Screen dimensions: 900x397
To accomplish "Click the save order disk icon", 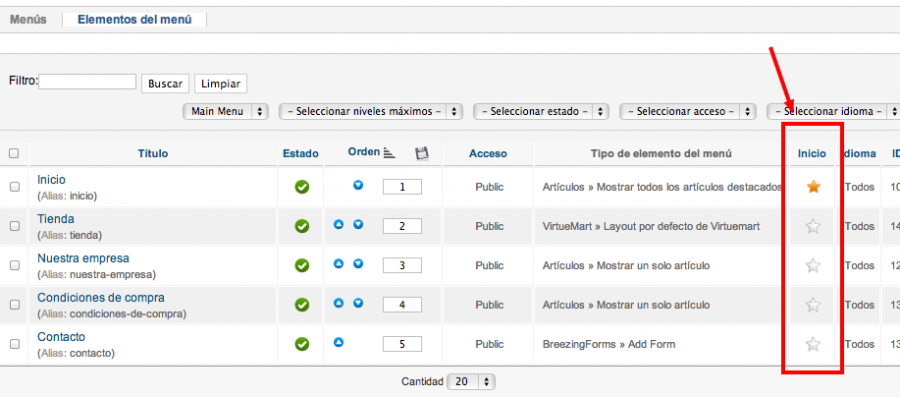I will [x=422, y=153].
